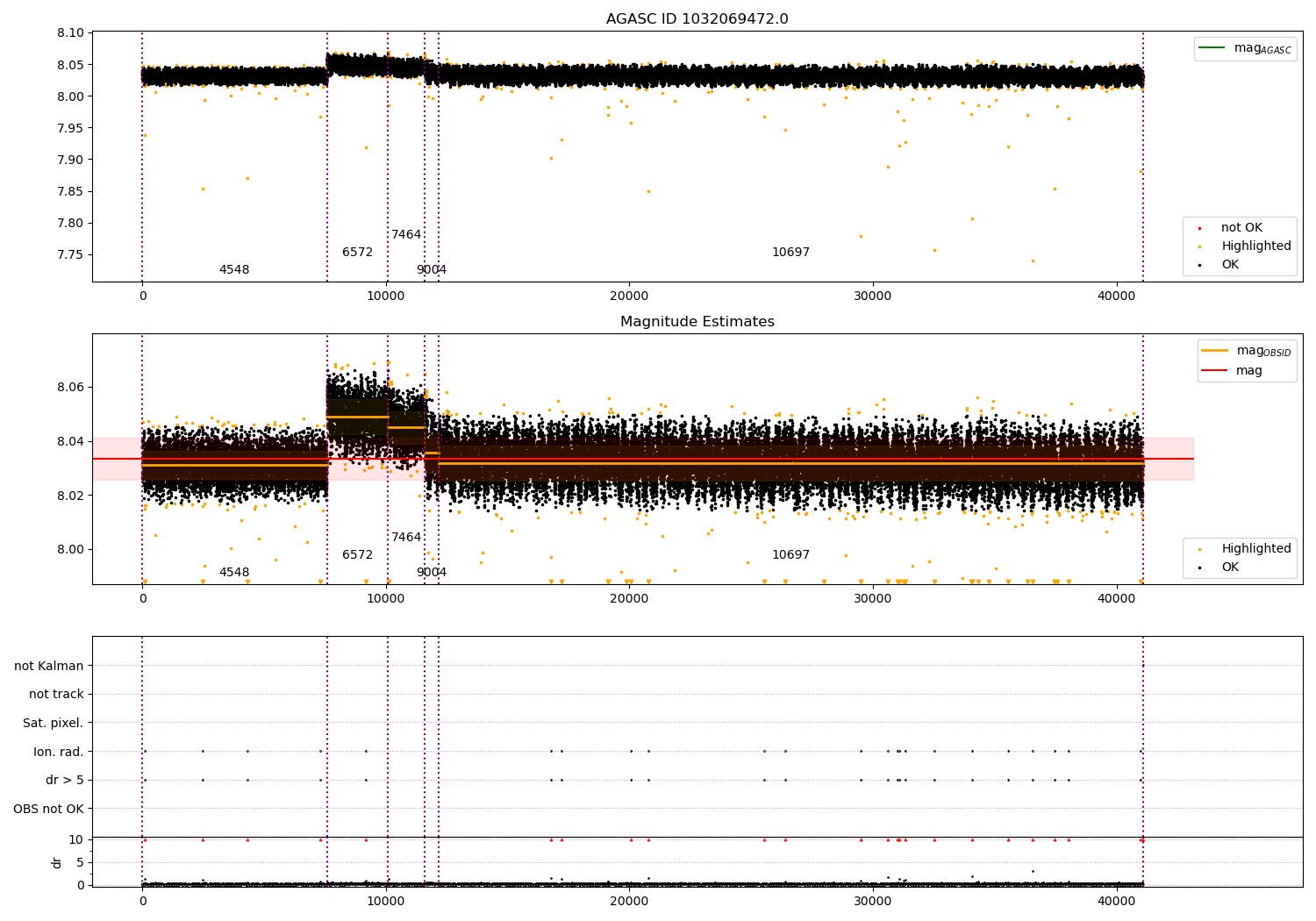The height and width of the screenshot is (921, 1316).
Task: Click the 8.02 y-axis tick label
Action: click(70, 496)
